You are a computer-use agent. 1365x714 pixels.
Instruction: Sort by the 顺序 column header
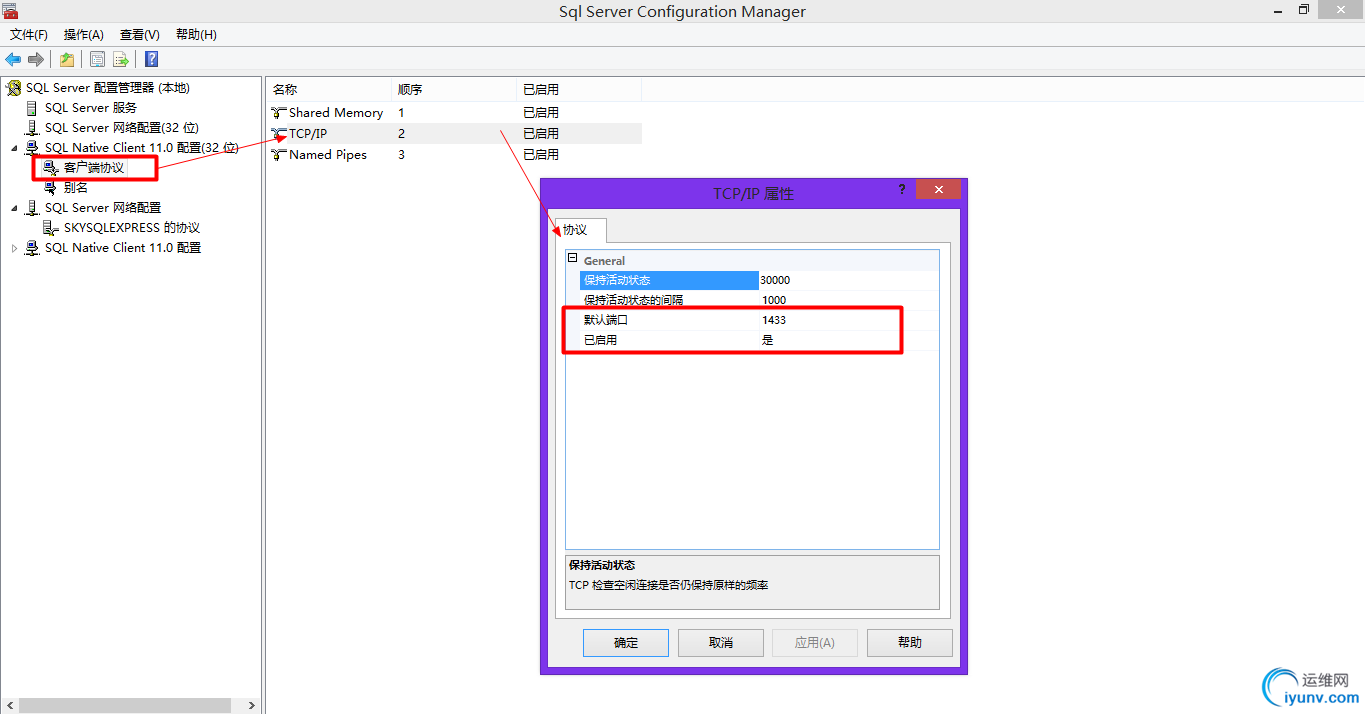454,90
